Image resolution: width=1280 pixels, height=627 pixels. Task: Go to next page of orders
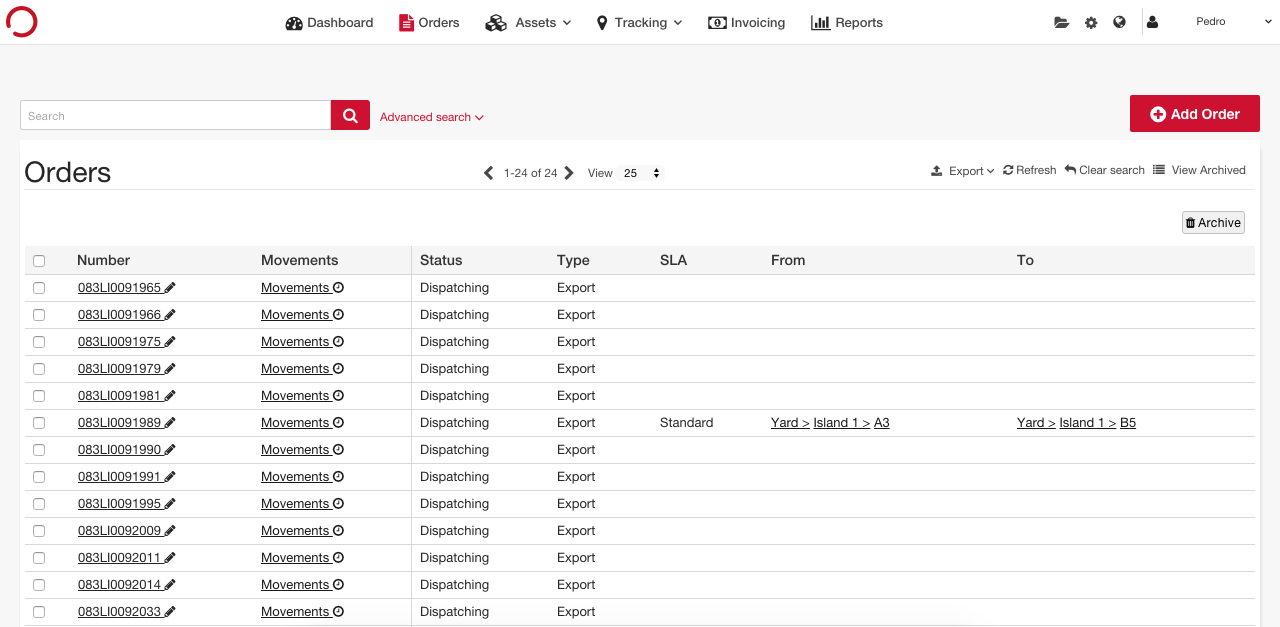[x=569, y=173]
